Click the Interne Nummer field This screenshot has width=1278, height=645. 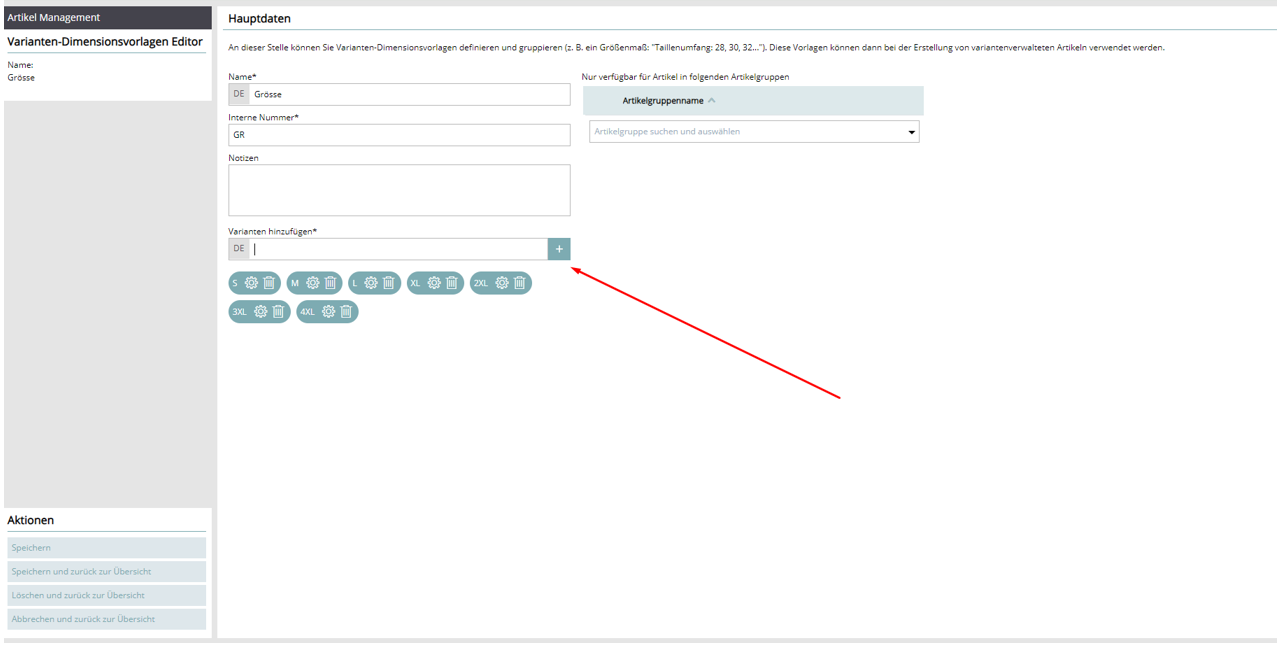point(399,135)
